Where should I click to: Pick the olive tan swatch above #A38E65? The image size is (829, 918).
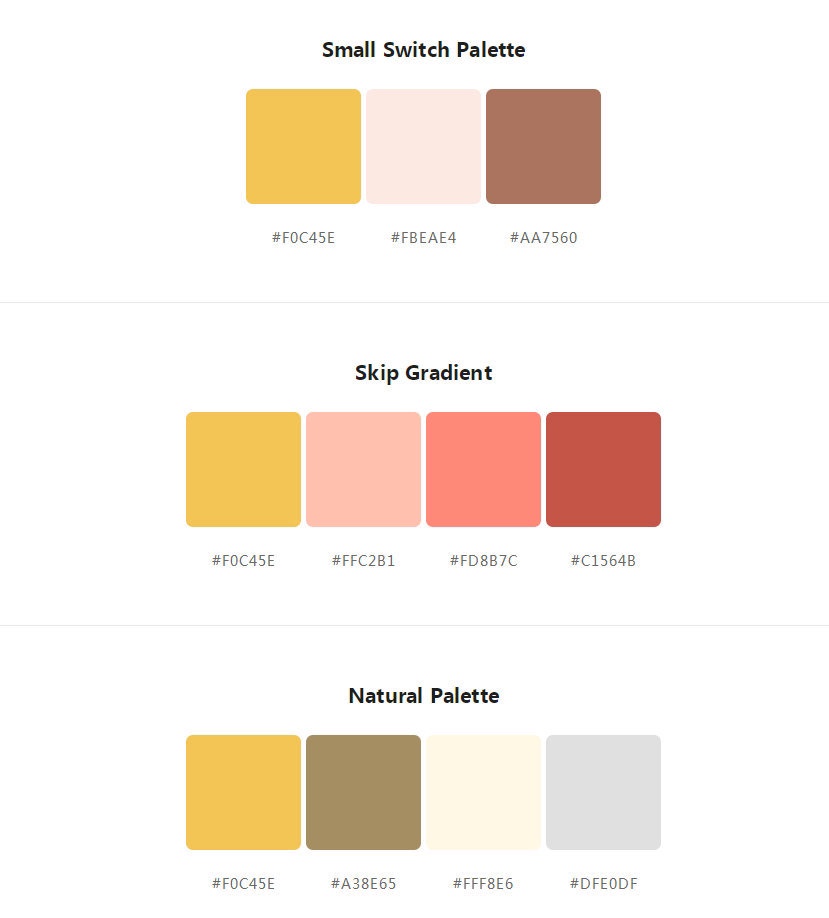[364, 793]
